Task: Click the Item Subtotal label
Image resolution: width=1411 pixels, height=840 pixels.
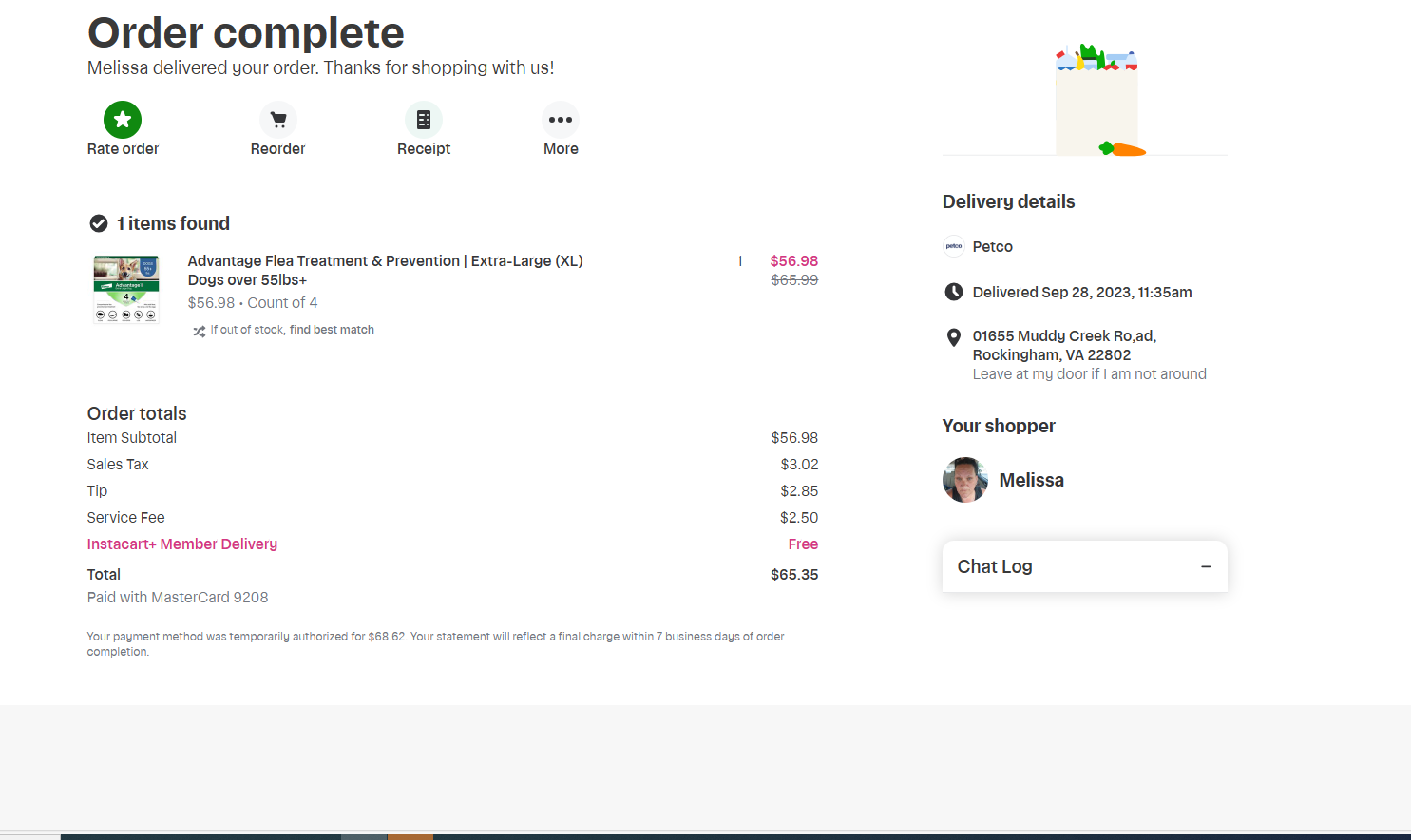Action: (132, 437)
